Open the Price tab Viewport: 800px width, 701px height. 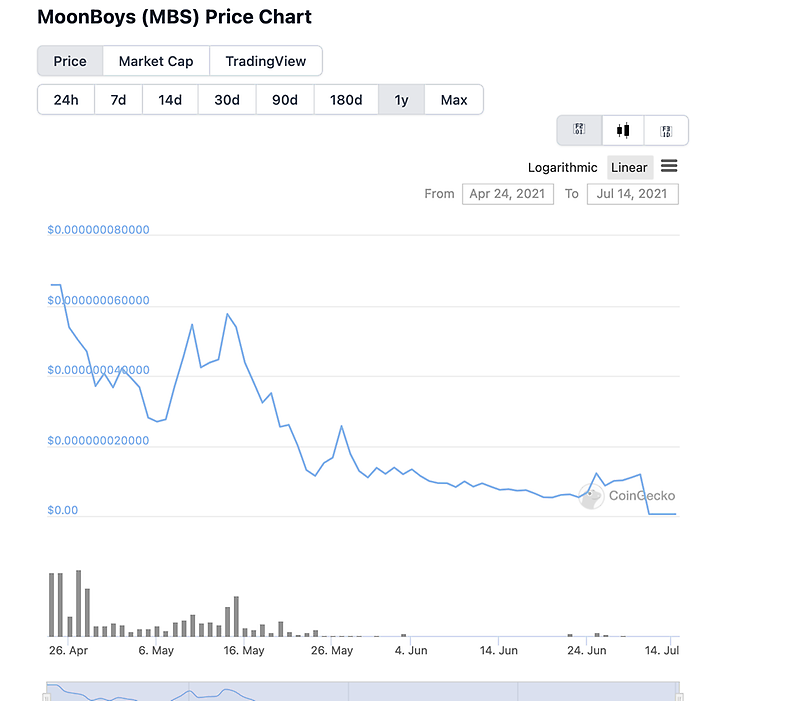70,61
